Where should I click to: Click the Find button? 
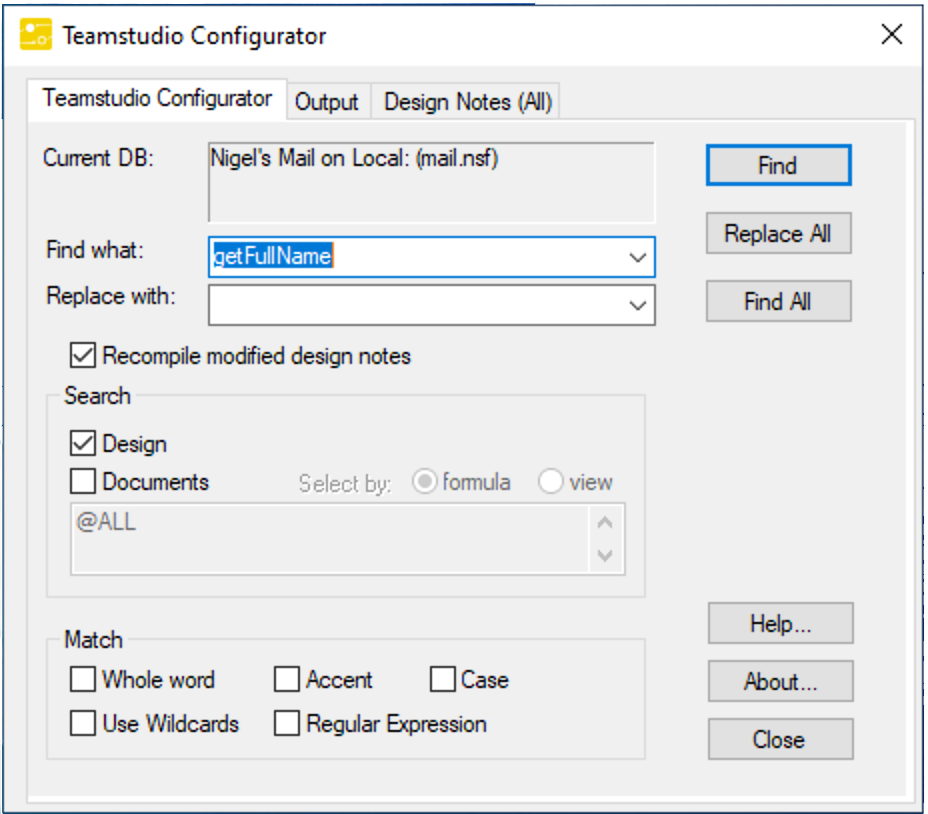pyautogui.click(x=778, y=165)
